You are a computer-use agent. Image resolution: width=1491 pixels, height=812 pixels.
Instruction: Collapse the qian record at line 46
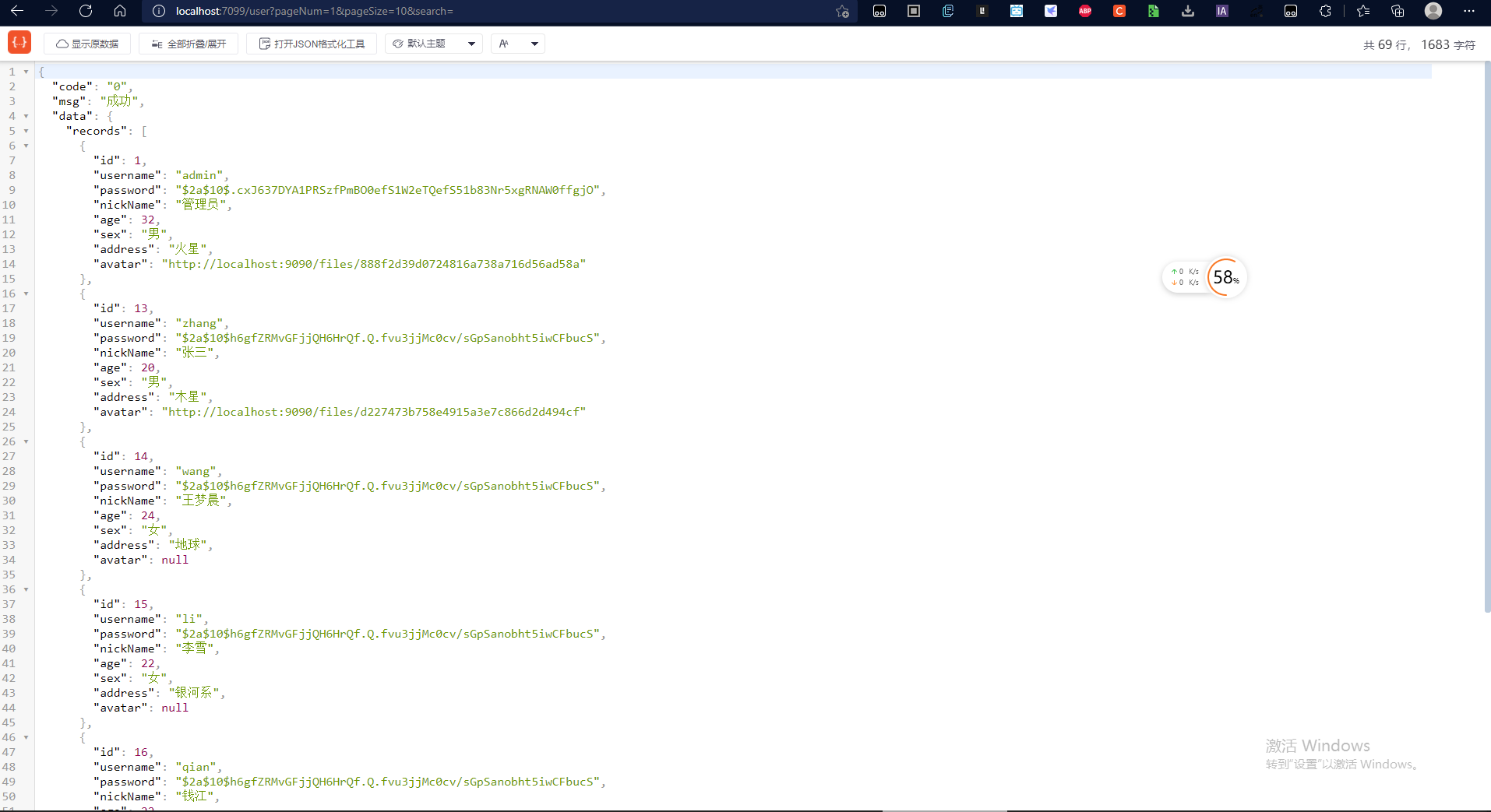click(26, 737)
